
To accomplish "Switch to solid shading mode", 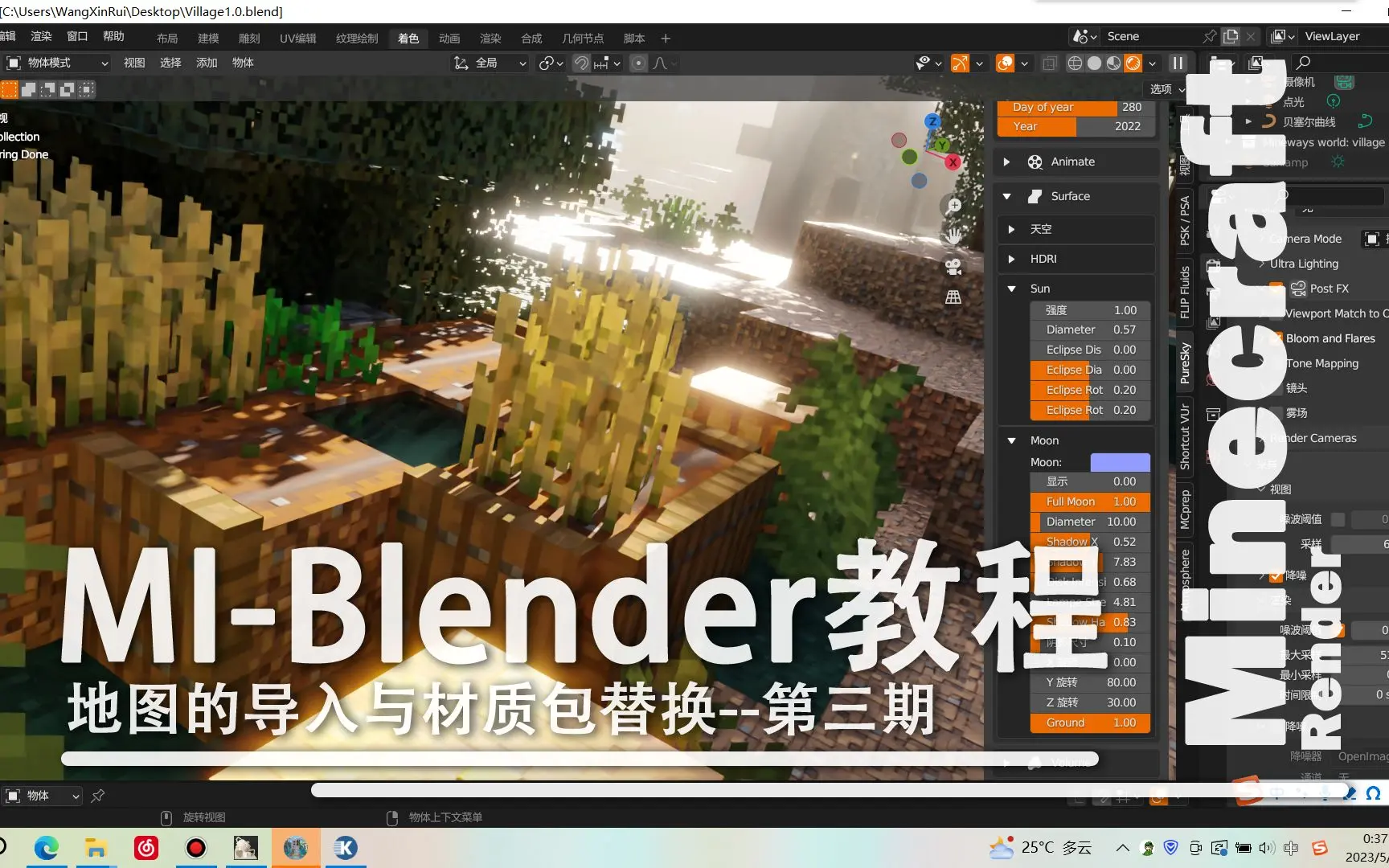I will [x=1094, y=63].
